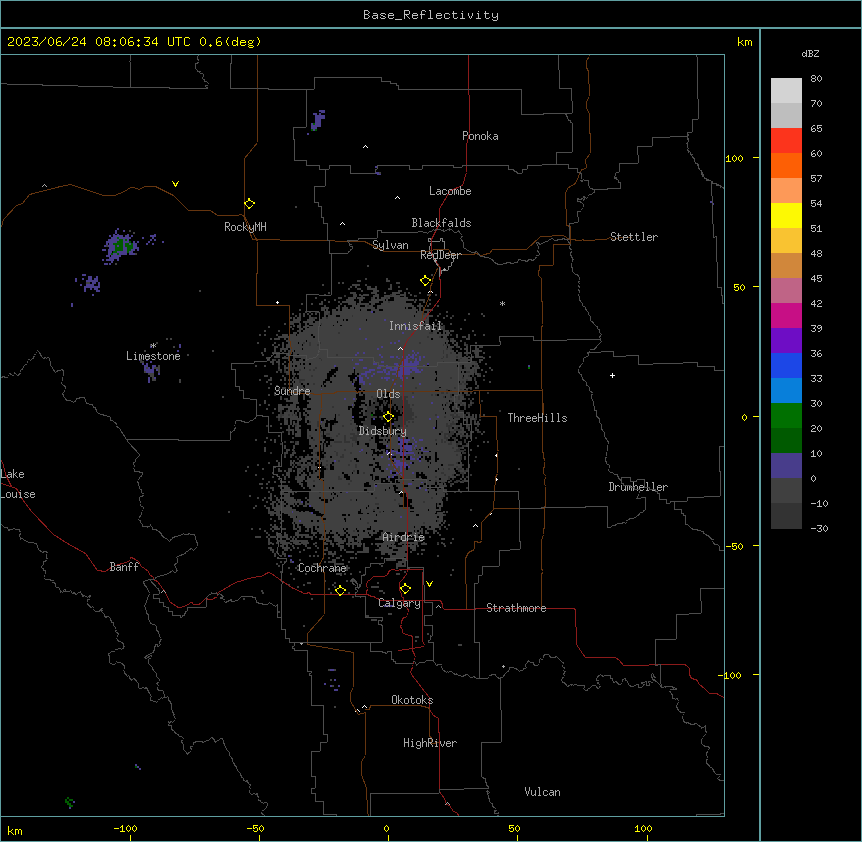
Task: Click the Didsbury city label
Action: [383, 431]
